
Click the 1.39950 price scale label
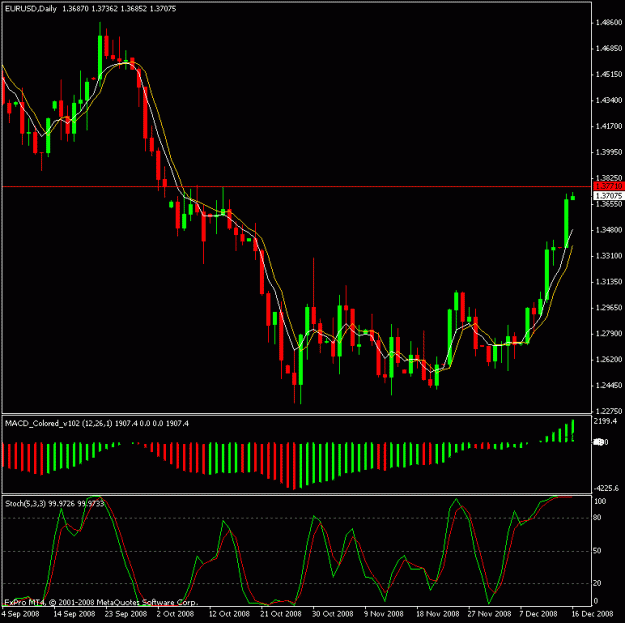click(609, 152)
